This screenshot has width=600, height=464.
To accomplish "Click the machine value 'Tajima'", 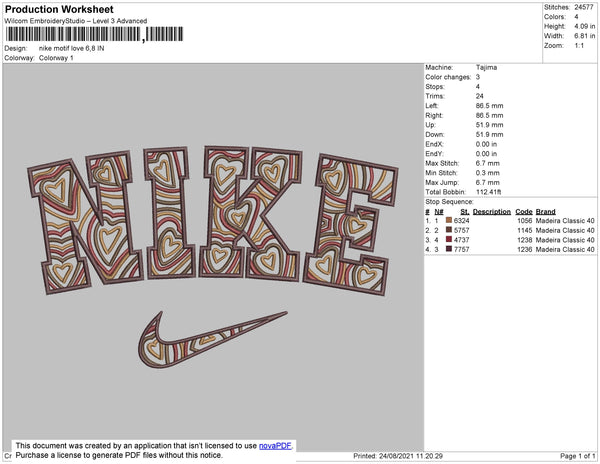I will 486,67.
